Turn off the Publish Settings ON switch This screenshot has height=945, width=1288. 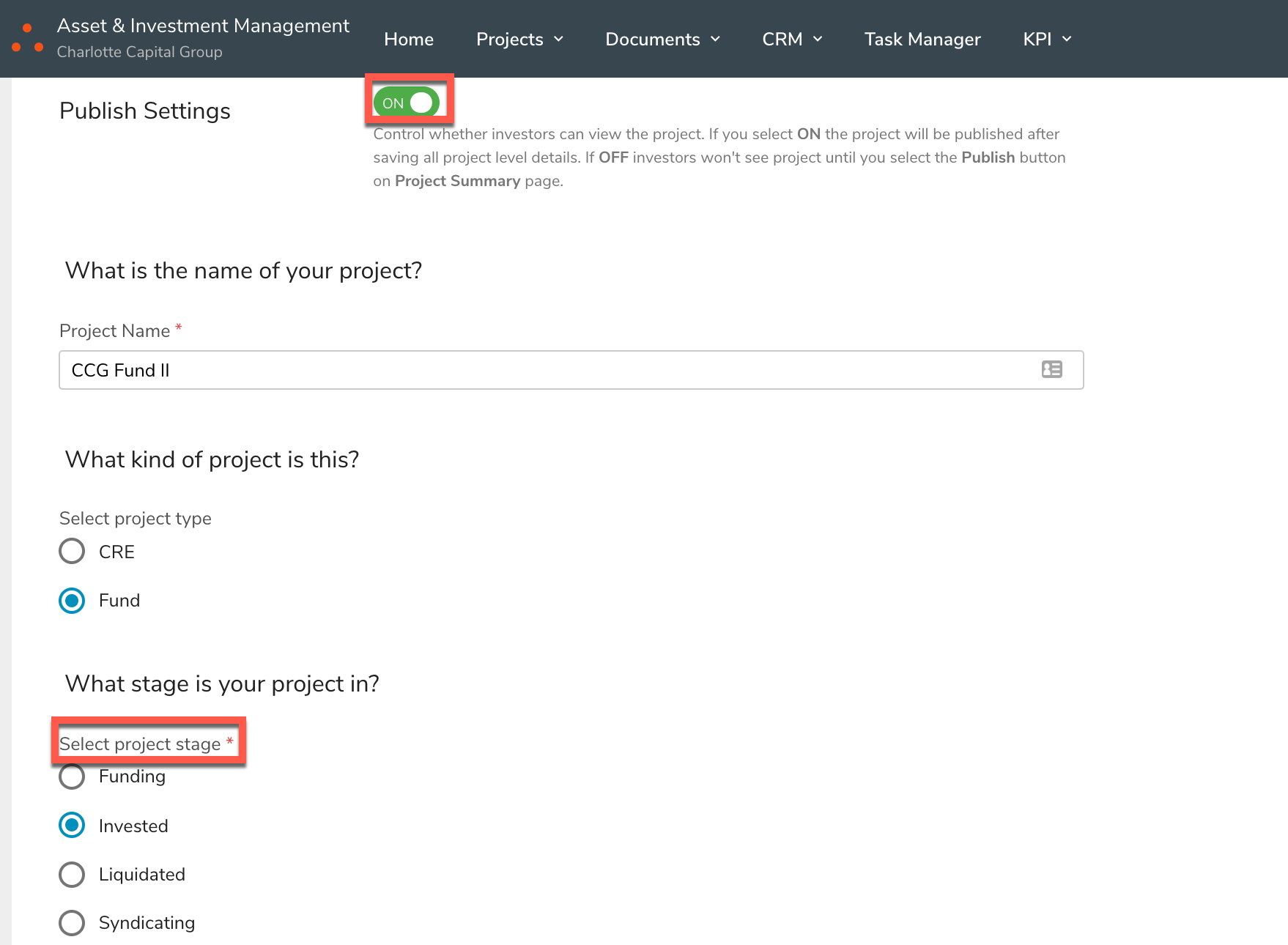click(x=407, y=103)
